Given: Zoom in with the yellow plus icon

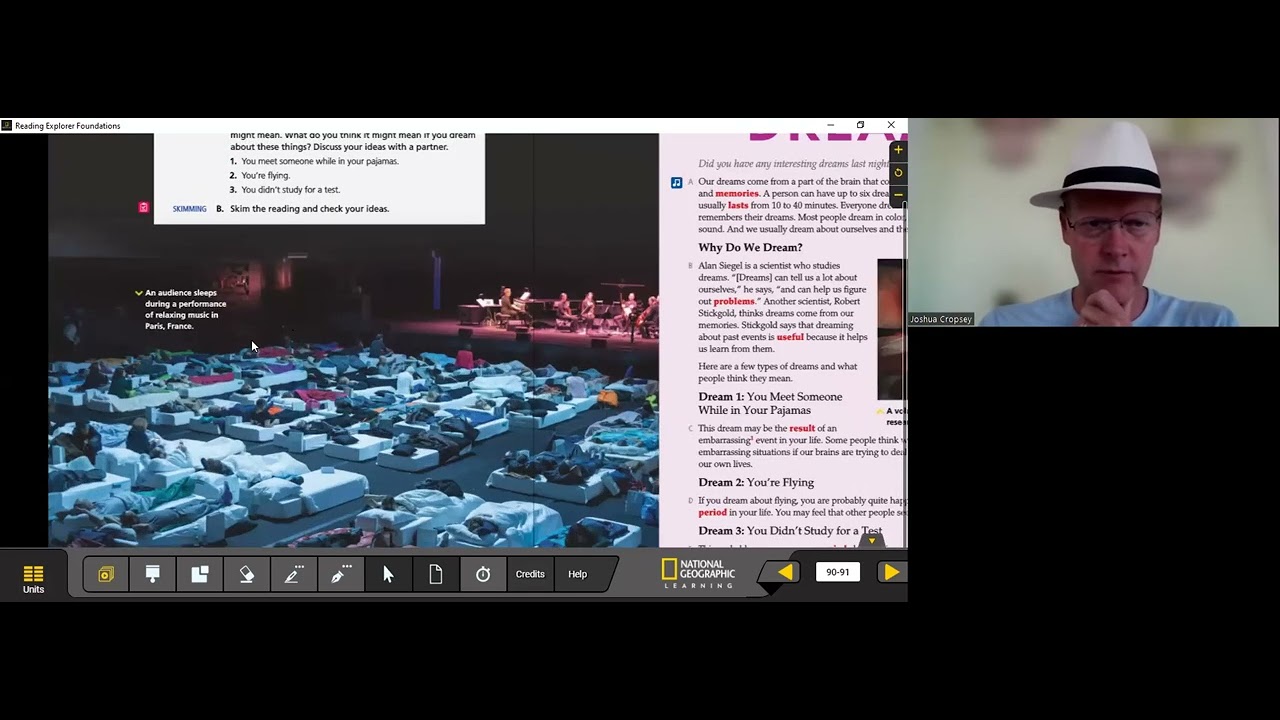Looking at the screenshot, I should pos(898,150).
